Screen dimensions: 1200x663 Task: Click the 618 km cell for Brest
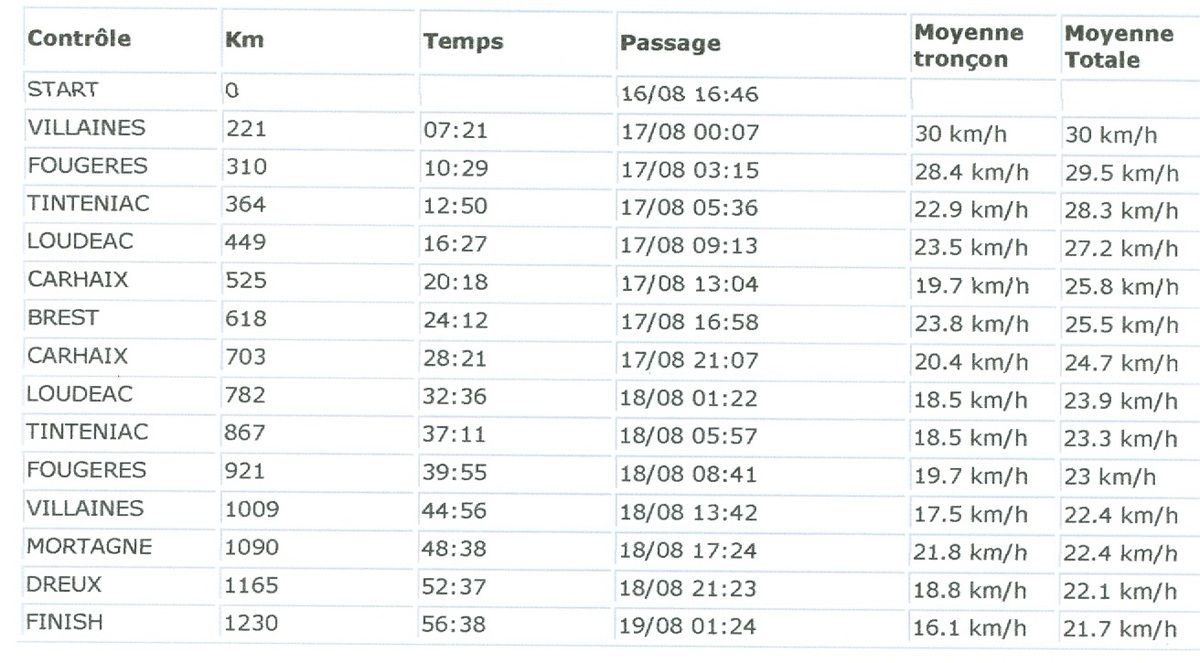246,319
